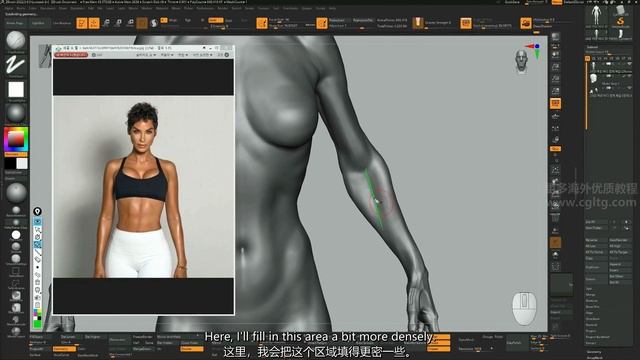Select the cursor tool in annotation toolbar
The image size is (640, 360).
(x=38, y=230)
